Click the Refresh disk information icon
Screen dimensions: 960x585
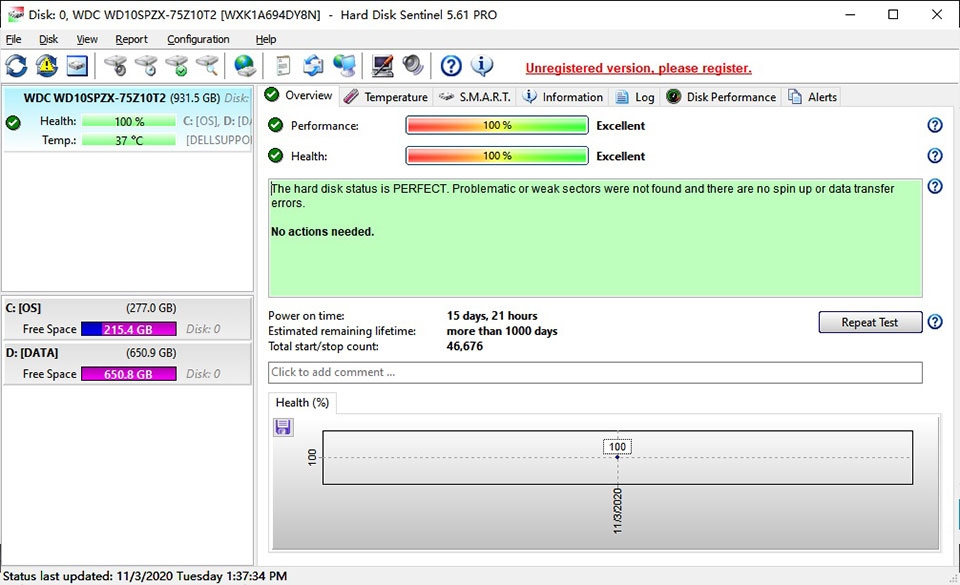(16, 66)
